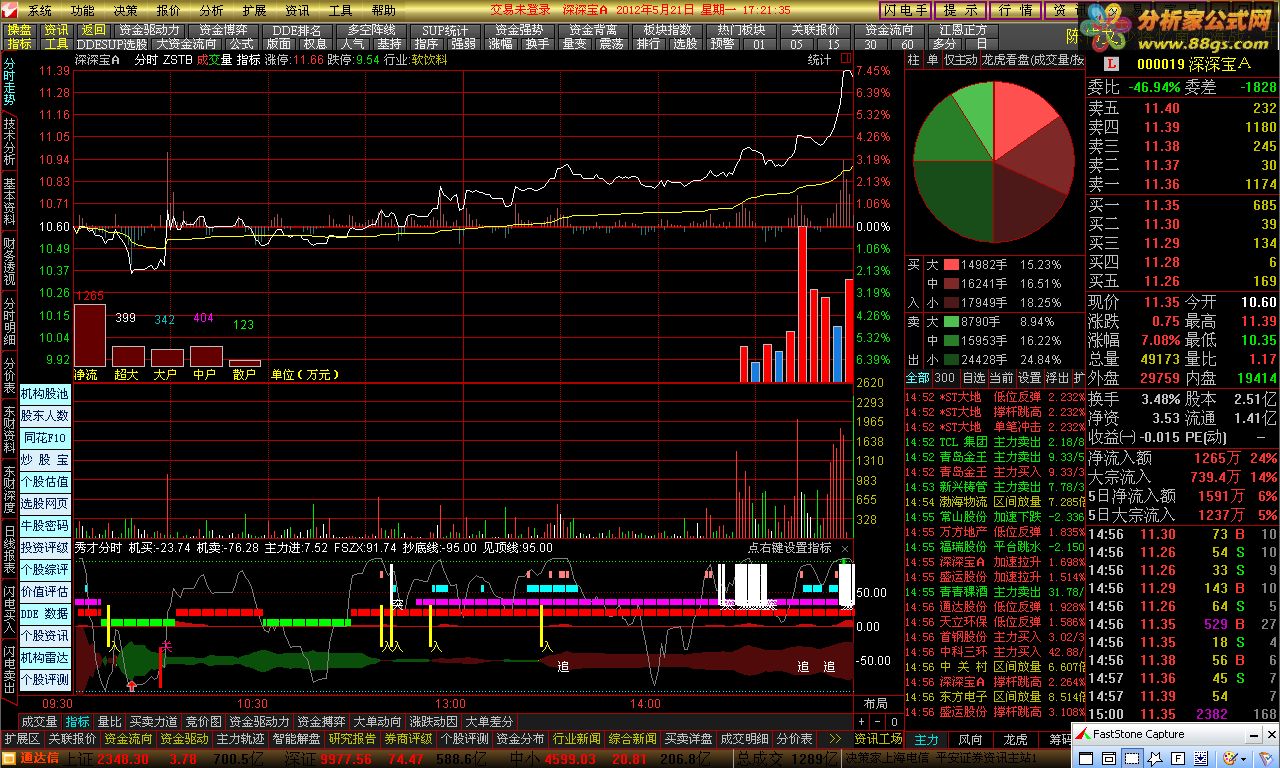Open the 功能 menu

(x=82, y=10)
